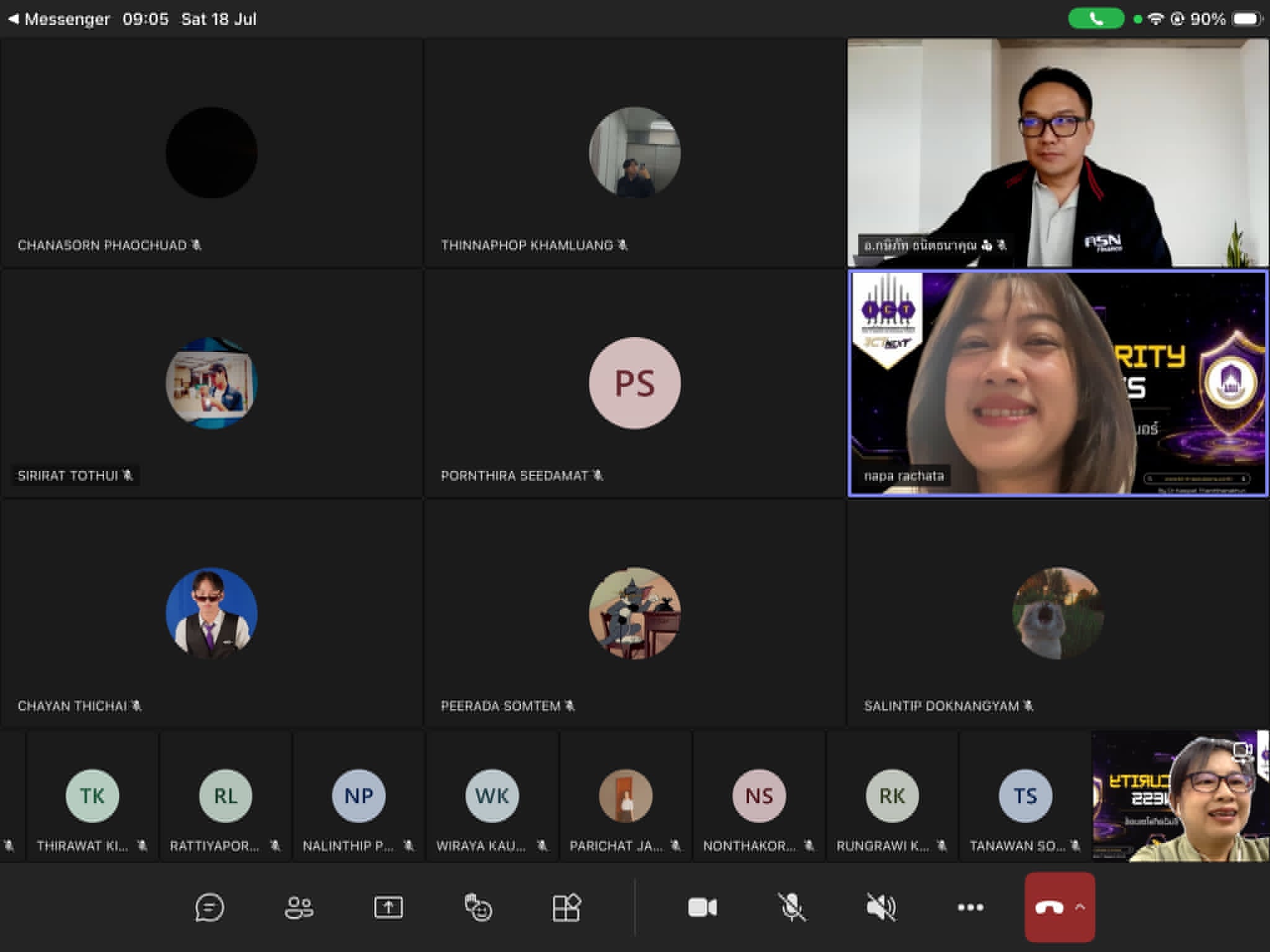Select the RK avatar for Rungrawi
This screenshot has height=952, width=1270.
tap(892, 796)
